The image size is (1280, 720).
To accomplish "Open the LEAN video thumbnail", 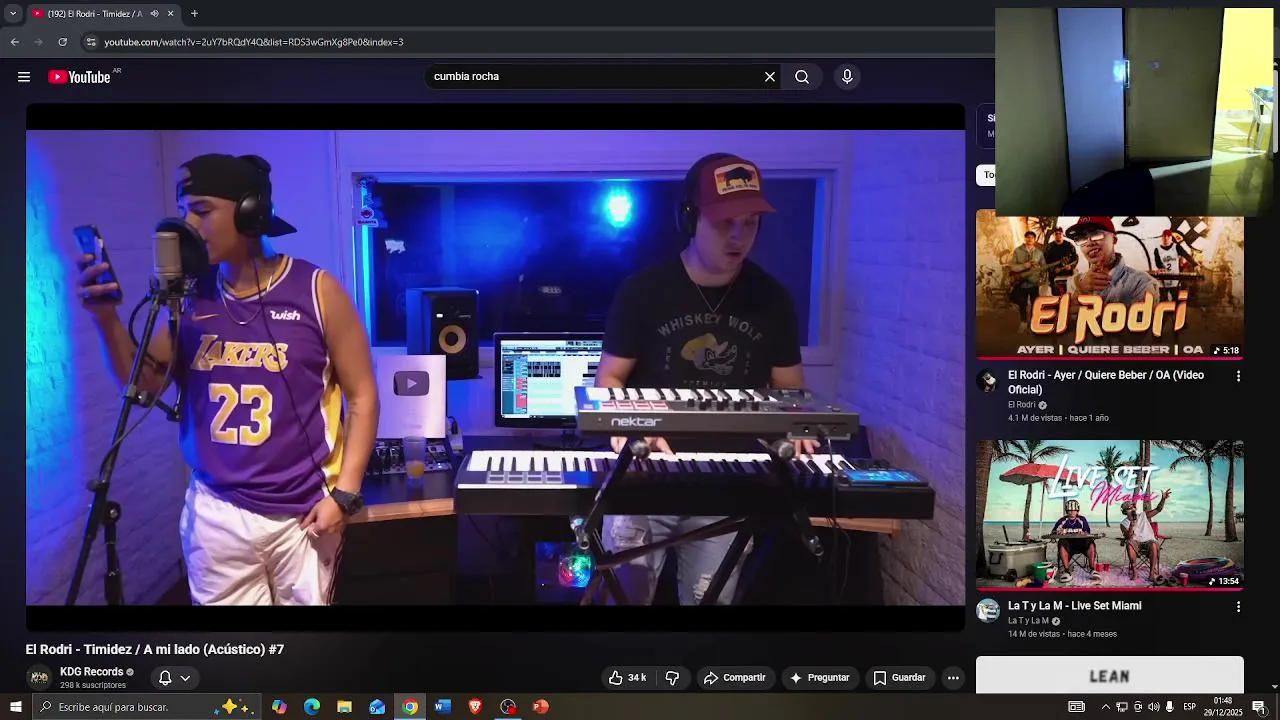I will coord(1110,675).
